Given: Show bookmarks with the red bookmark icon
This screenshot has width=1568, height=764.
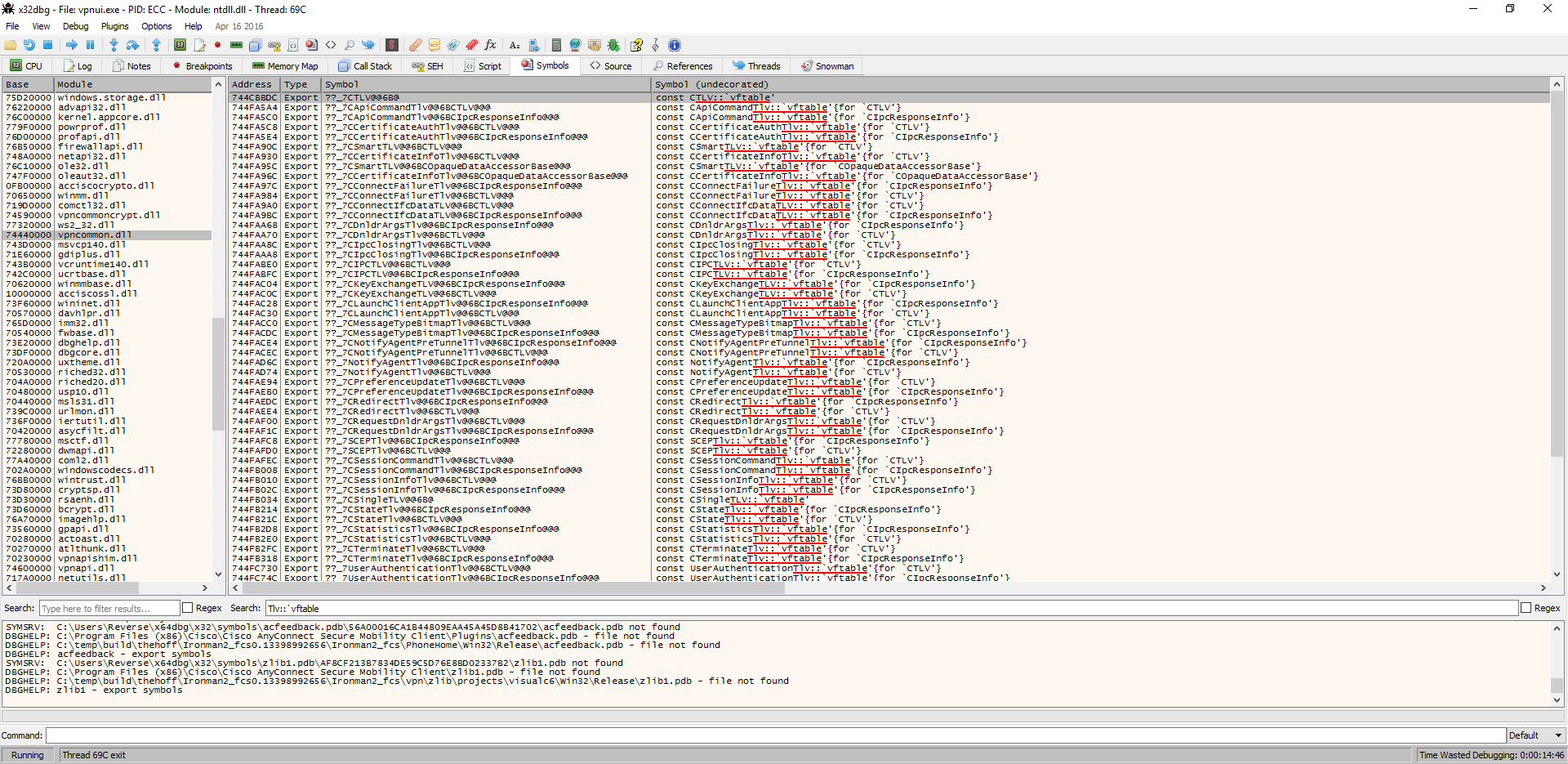Looking at the screenshot, I should pyautogui.click(x=472, y=45).
